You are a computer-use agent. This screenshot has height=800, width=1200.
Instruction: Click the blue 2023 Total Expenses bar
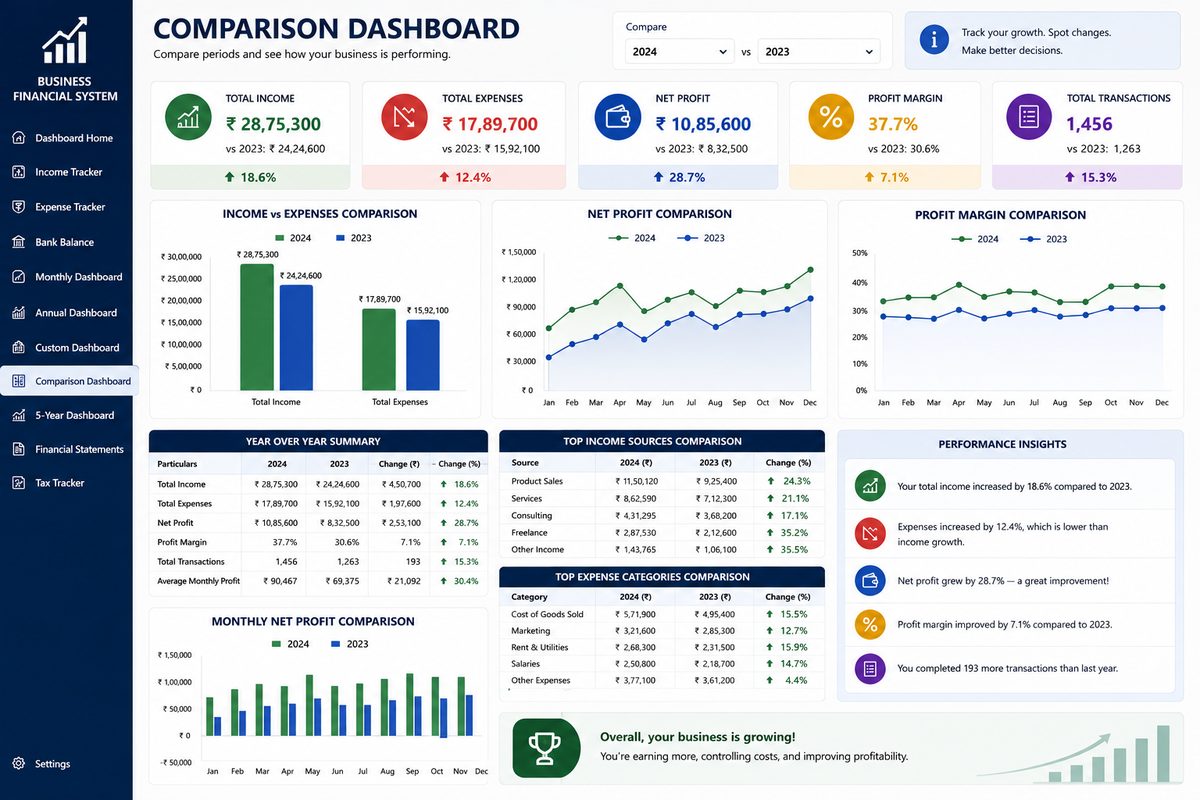(x=422, y=355)
